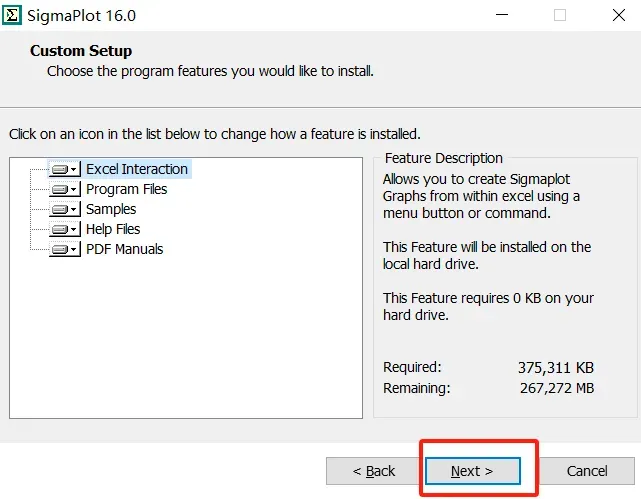
Task: Select the Excel Interaction feature label
Action: point(137,169)
